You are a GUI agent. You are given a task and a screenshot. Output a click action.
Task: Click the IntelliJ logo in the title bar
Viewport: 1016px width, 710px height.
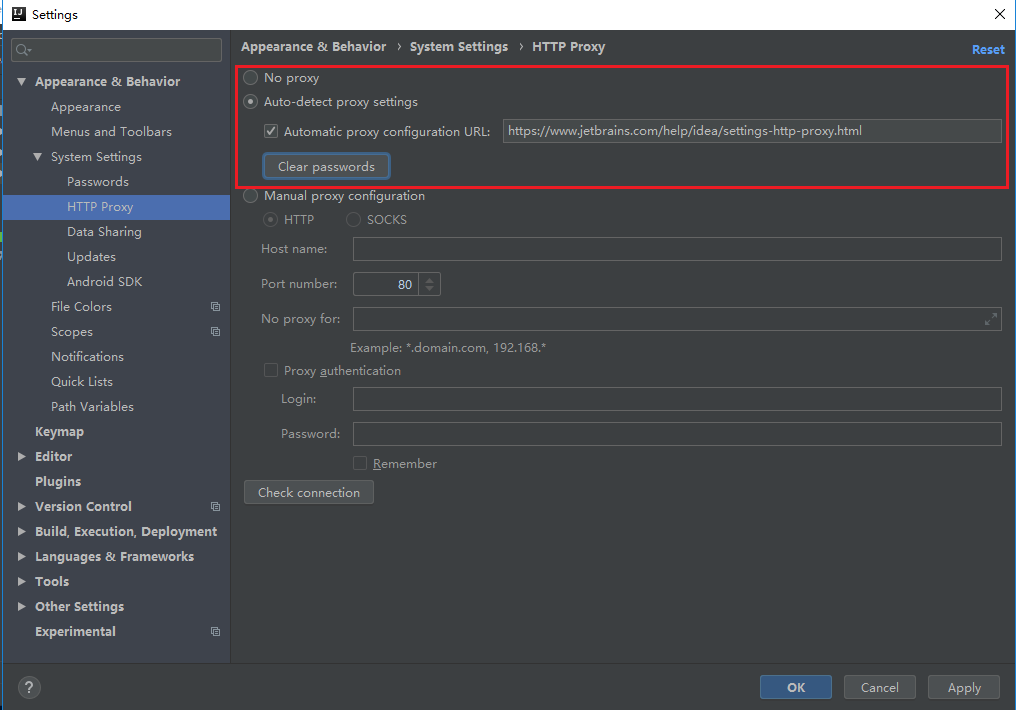pos(19,14)
